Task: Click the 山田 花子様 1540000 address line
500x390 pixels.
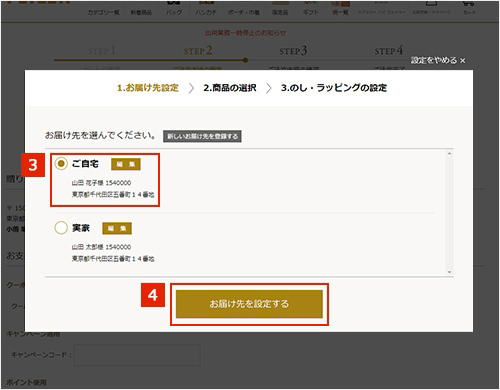Action: coord(101,183)
